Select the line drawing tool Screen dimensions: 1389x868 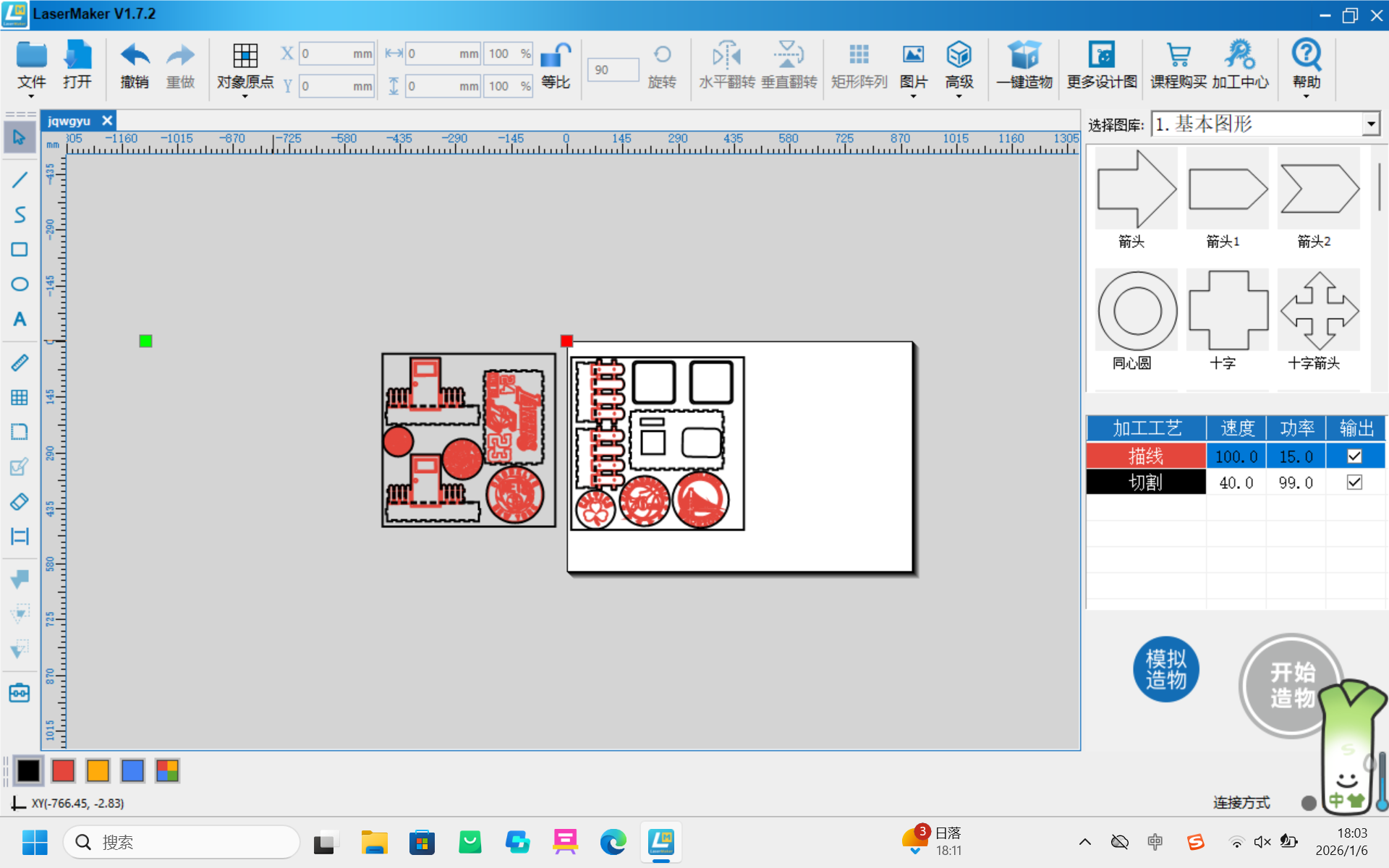[20, 179]
